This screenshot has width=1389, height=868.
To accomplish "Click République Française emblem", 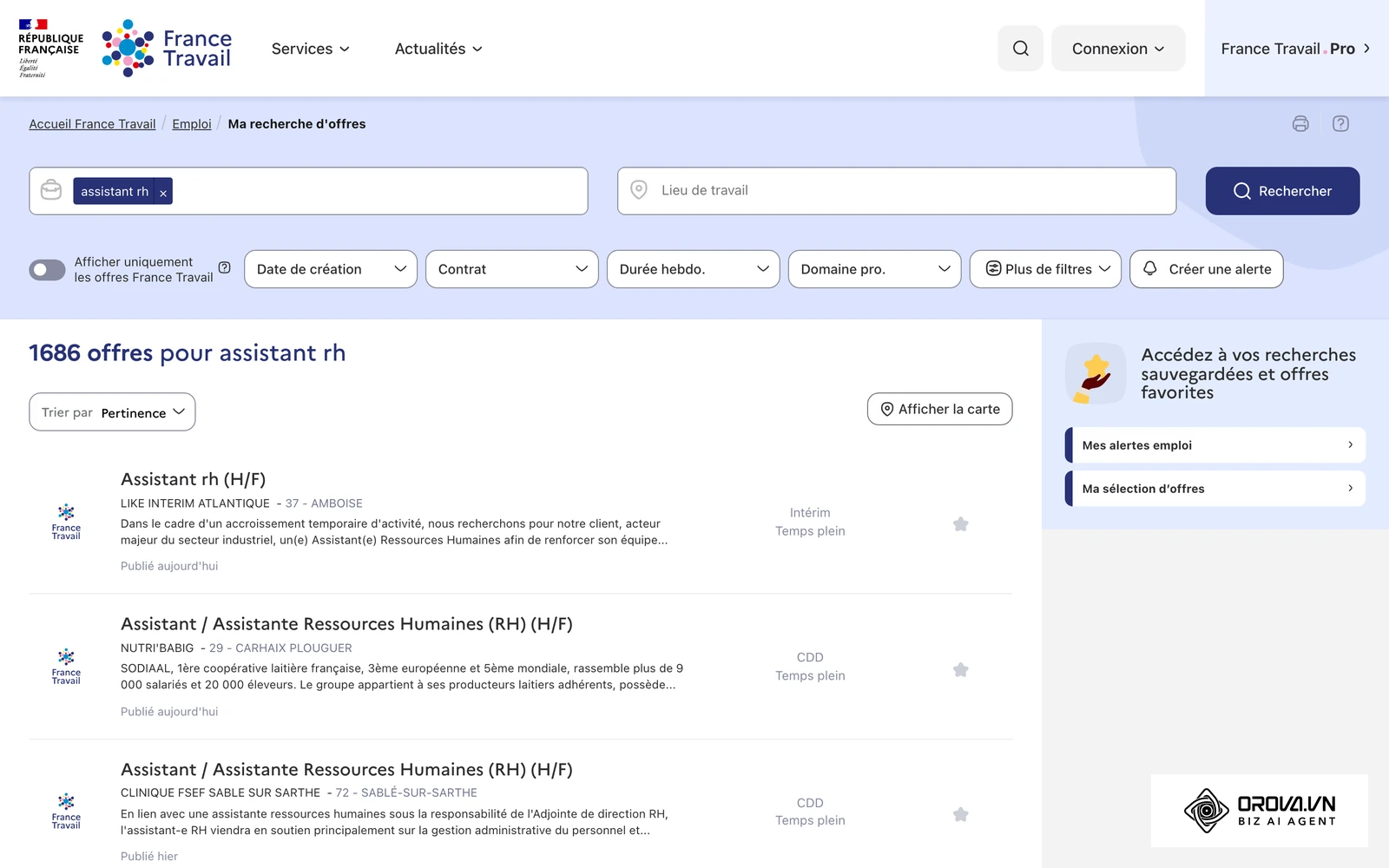I will point(50,49).
